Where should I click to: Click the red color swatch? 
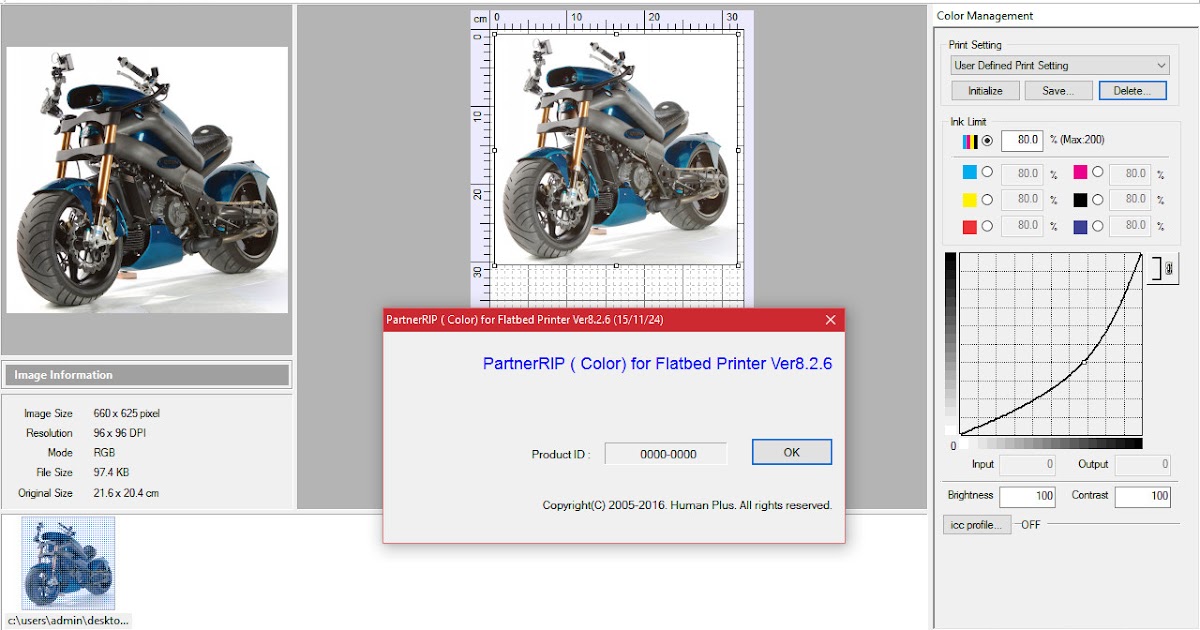(x=969, y=227)
